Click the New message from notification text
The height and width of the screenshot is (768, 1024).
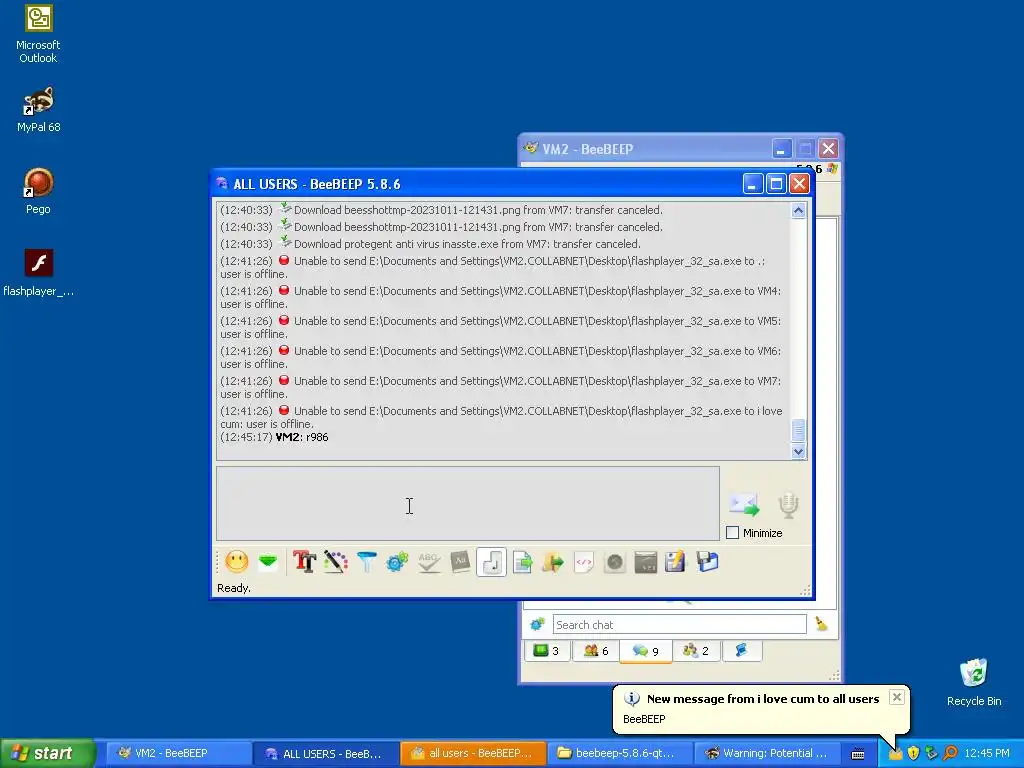click(763, 699)
